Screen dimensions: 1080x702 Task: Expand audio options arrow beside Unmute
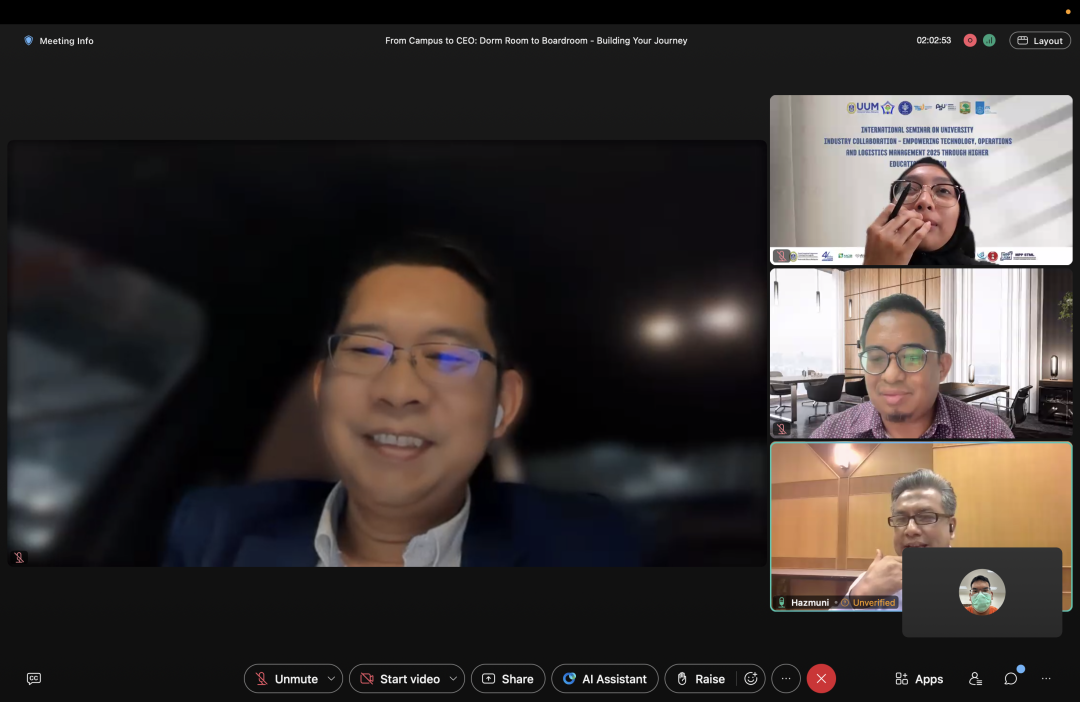pos(332,679)
